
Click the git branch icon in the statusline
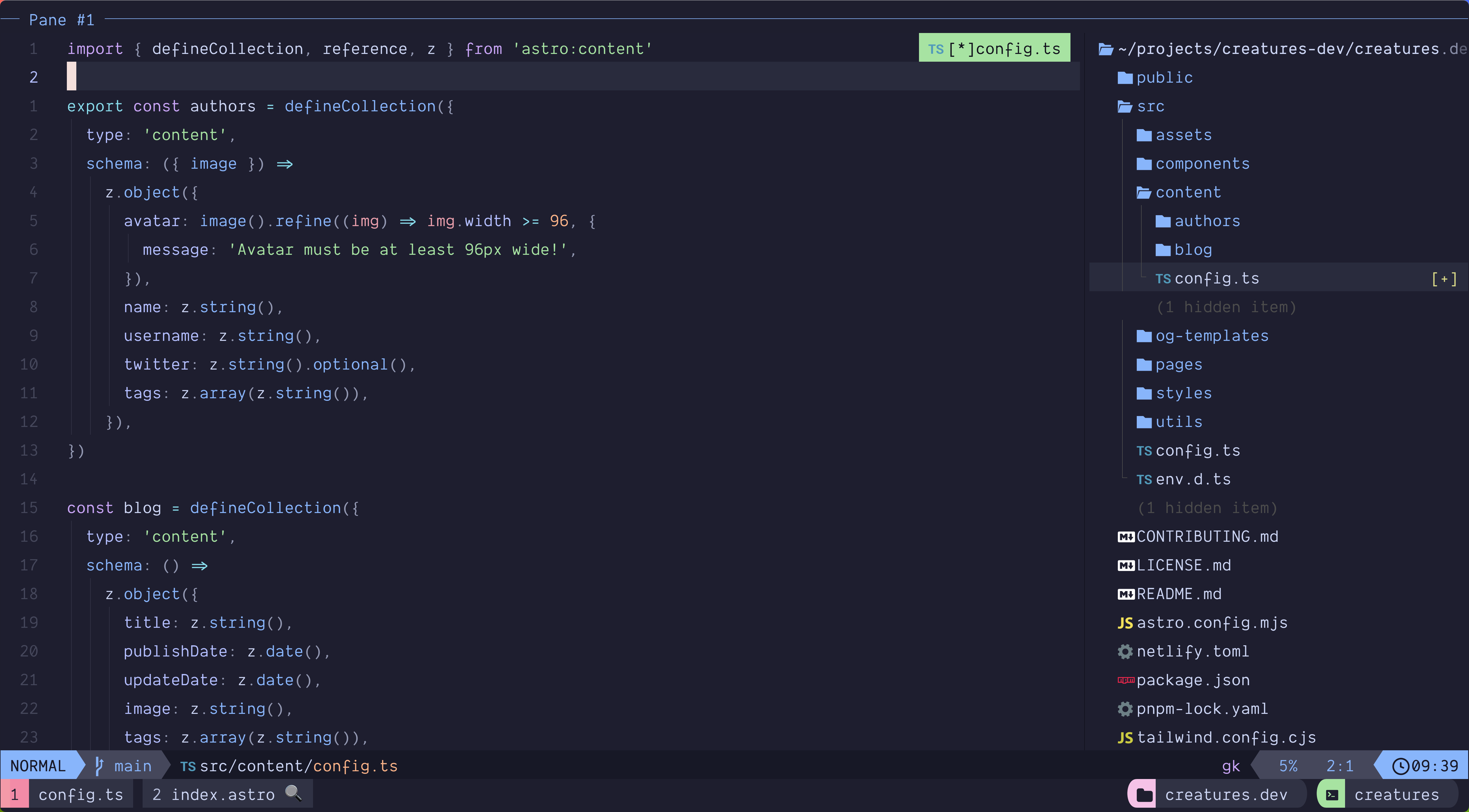pyautogui.click(x=99, y=766)
